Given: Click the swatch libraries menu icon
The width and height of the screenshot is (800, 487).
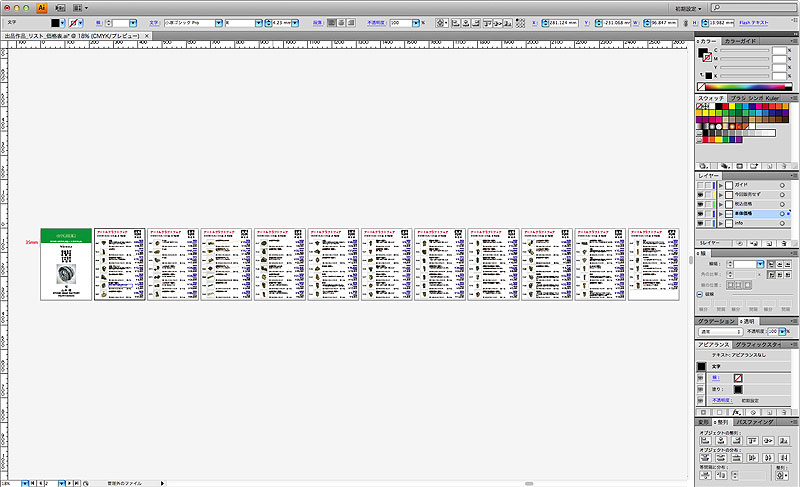Looking at the screenshot, I should pos(704,164).
